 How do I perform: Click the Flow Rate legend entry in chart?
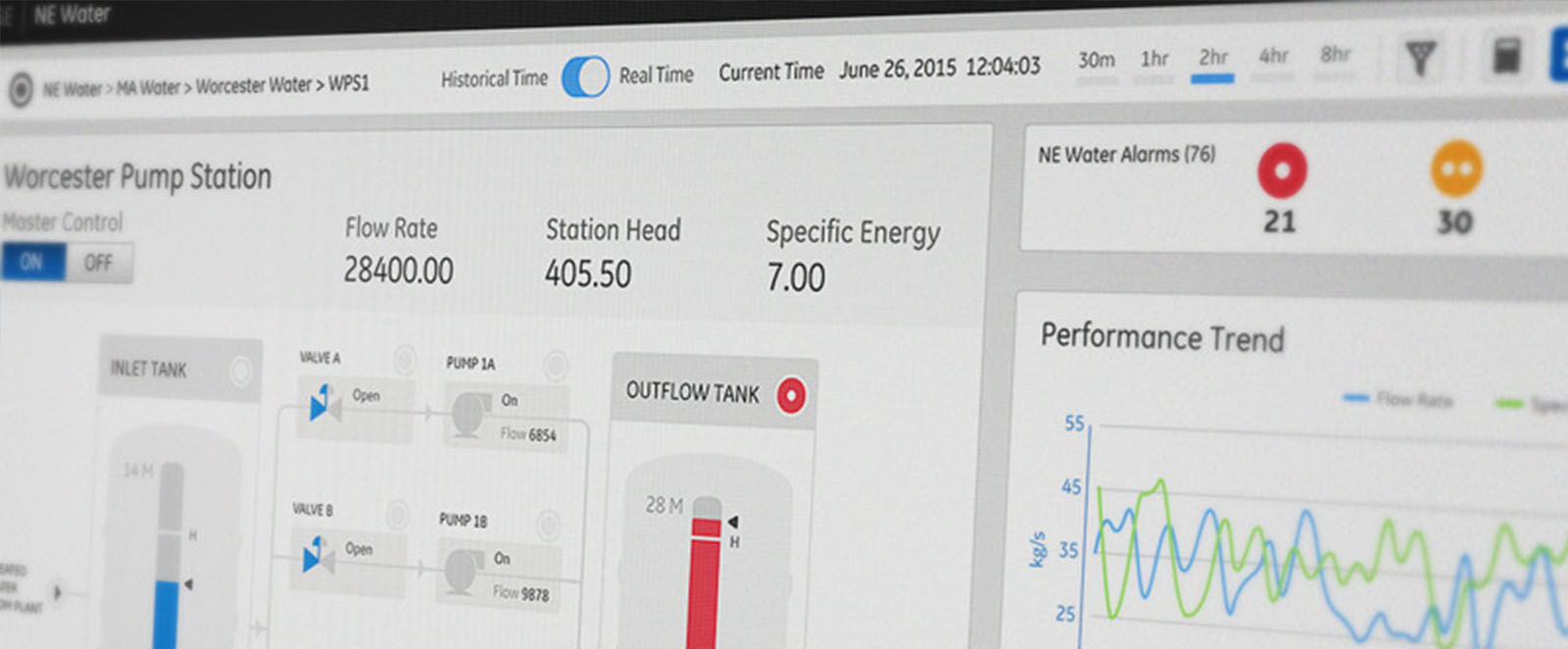click(x=1398, y=399)
